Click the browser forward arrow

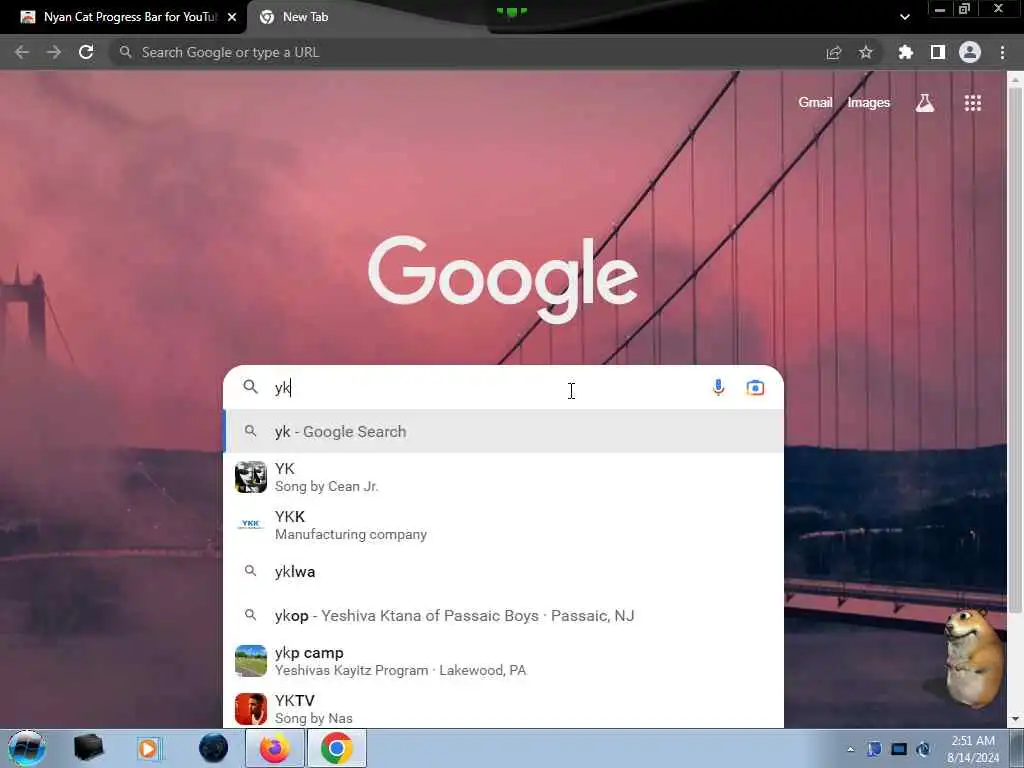pos(54,52)
